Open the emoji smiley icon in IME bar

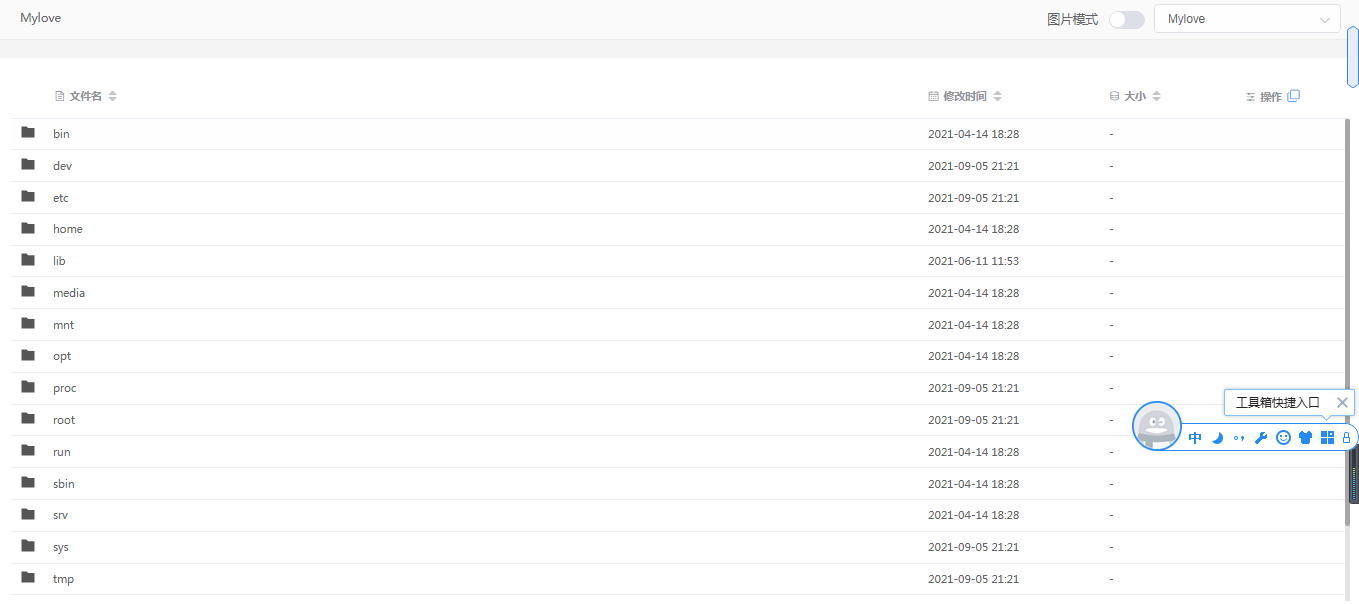(x=1283, y=438)
